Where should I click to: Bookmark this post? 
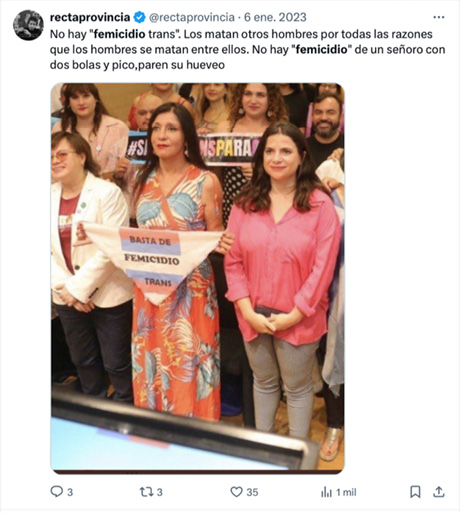point(415,492)
